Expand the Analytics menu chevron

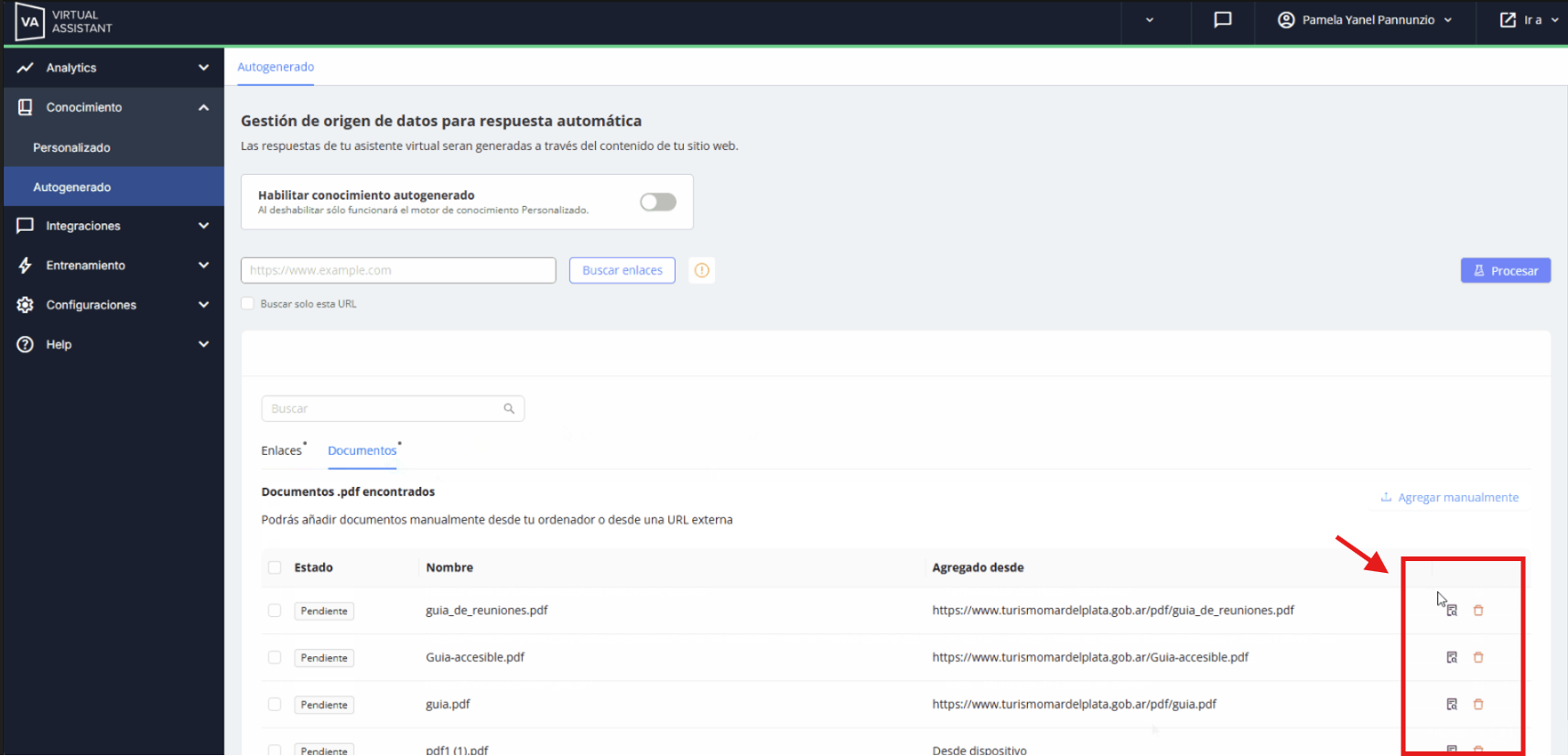203,68
